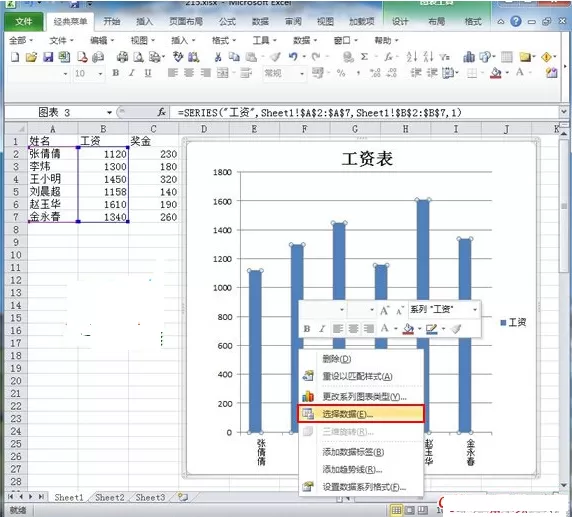The width and height of the screenshot is (572, 517).
Task: Open the font name dropdown in the toolbar
Action: click(x=65, y=74)
